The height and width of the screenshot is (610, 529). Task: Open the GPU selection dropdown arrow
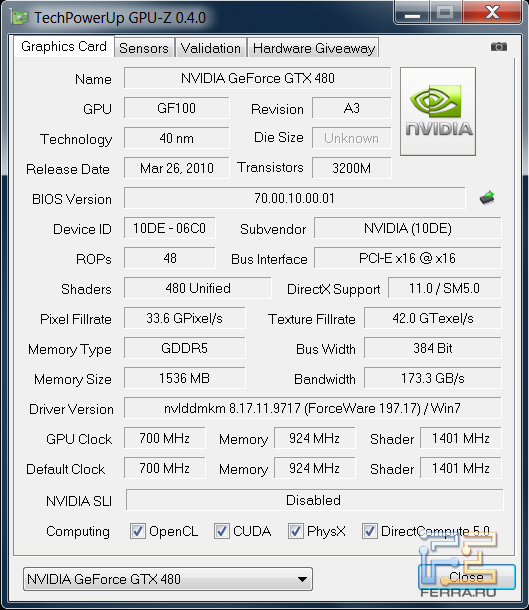pyautogui.click(x=302, y=579)
